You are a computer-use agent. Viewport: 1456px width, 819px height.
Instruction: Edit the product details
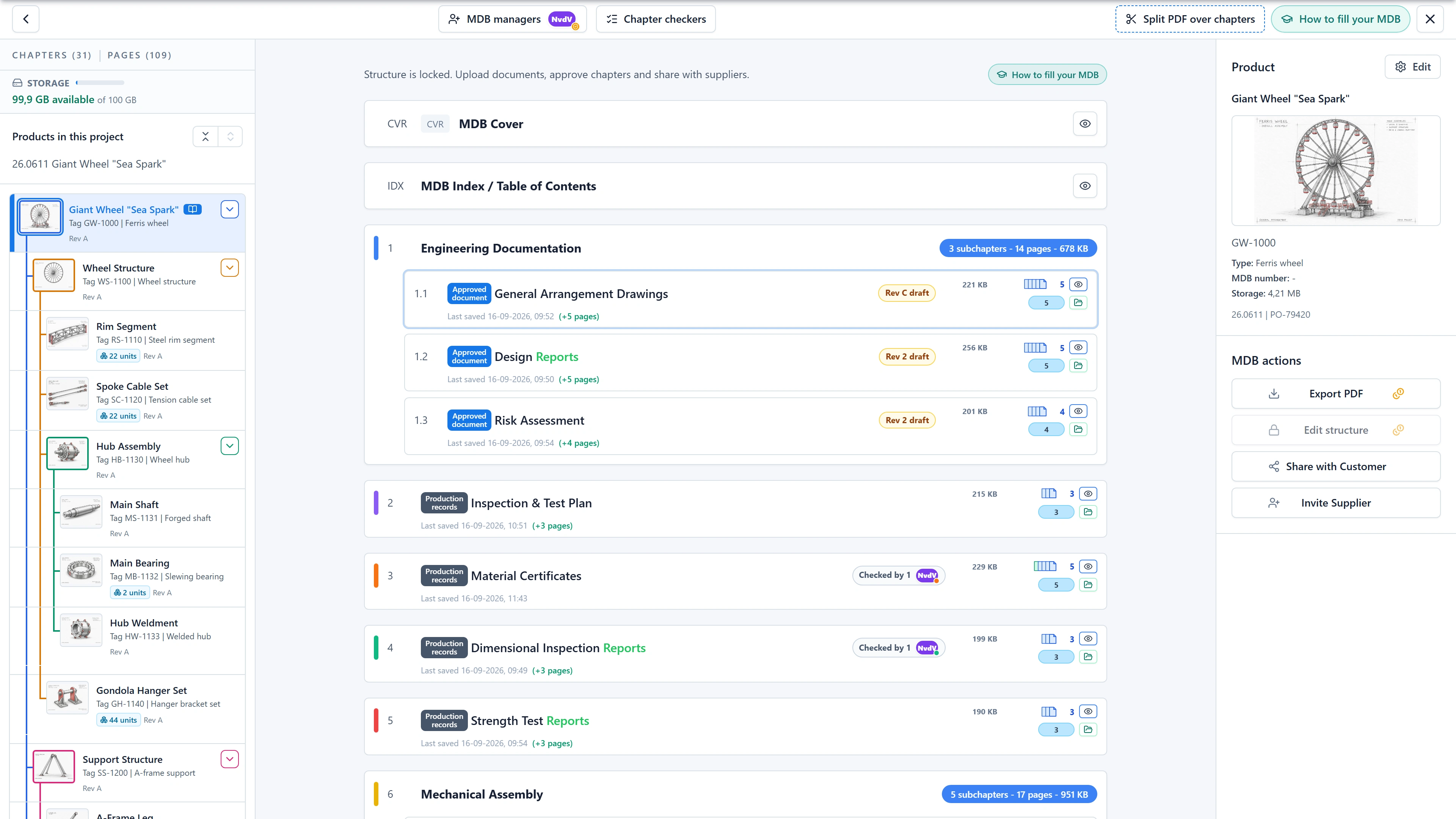(x=1412, y=67)
